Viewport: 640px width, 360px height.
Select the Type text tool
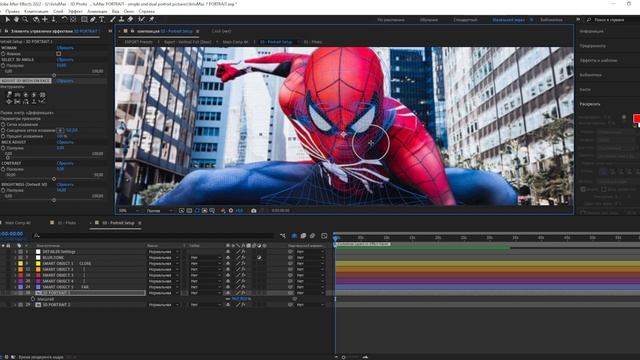(102, 19)
